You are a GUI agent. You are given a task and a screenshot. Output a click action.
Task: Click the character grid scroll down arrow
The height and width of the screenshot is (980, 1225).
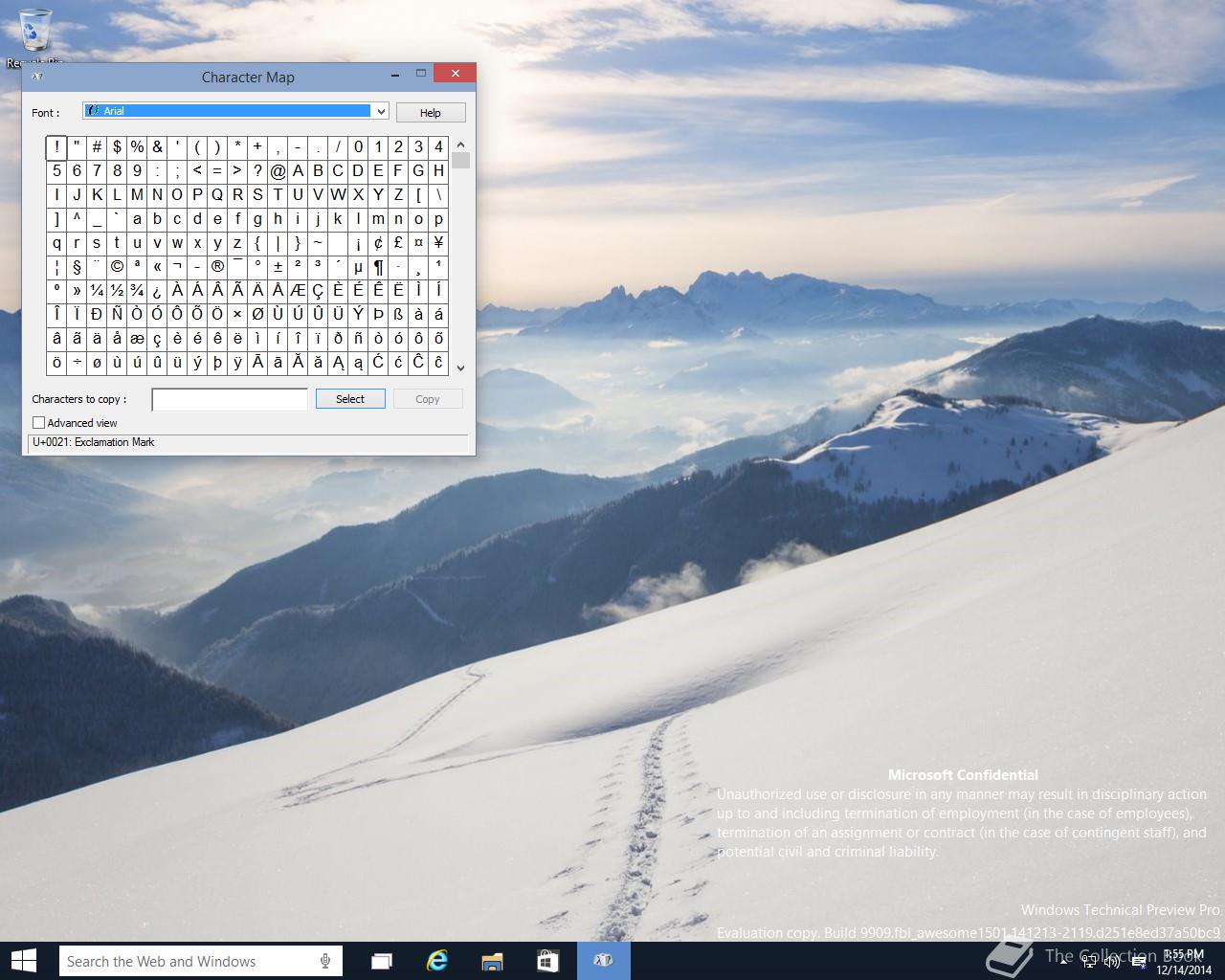click(461, 367)
